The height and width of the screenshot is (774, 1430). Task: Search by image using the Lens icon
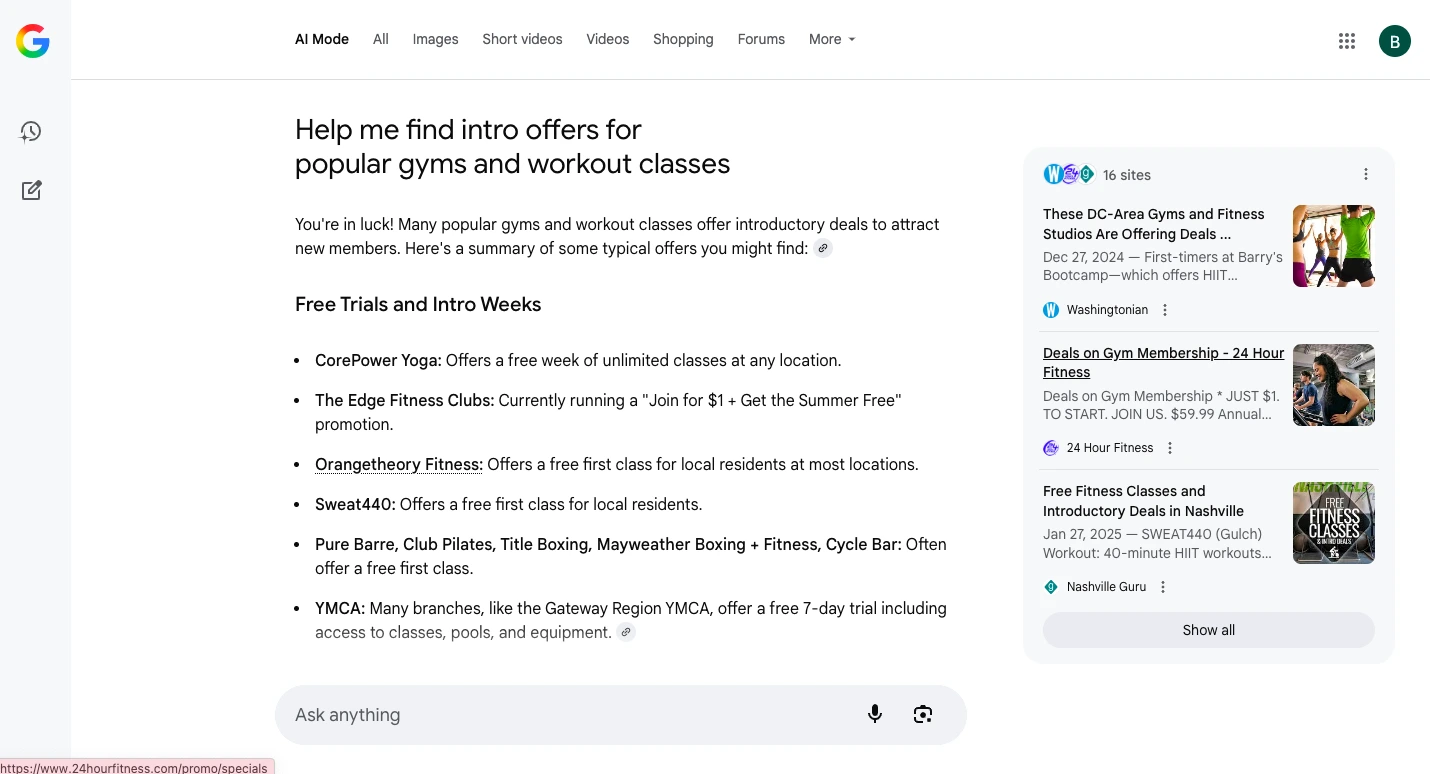(x=922, y=714)
